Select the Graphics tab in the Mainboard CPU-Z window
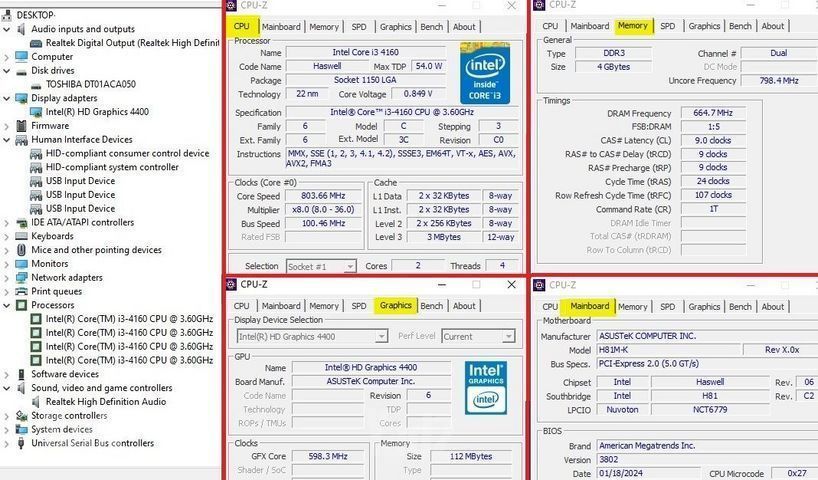 [x=704, y=307]
